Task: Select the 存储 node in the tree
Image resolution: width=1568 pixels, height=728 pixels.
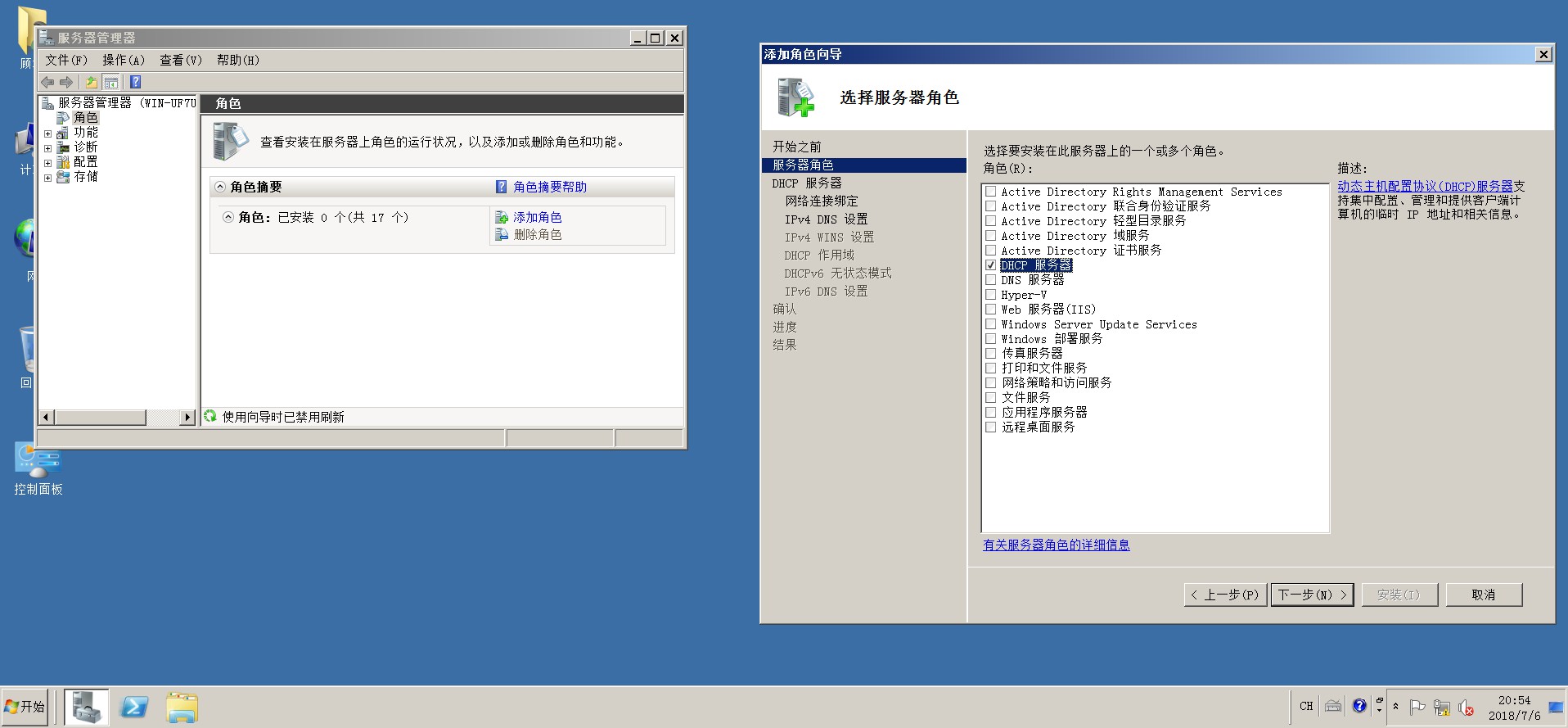Action: pos(86,177)
